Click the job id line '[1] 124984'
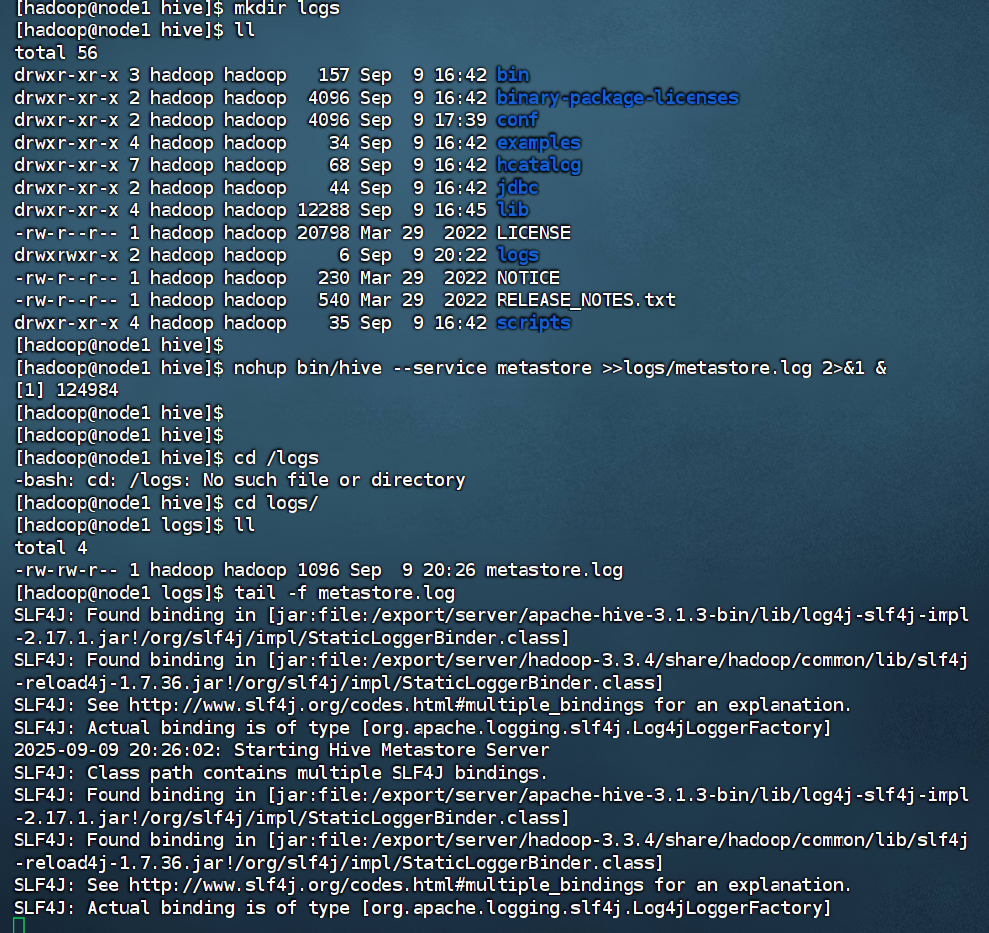989x933 pixels. click(67, 390)
